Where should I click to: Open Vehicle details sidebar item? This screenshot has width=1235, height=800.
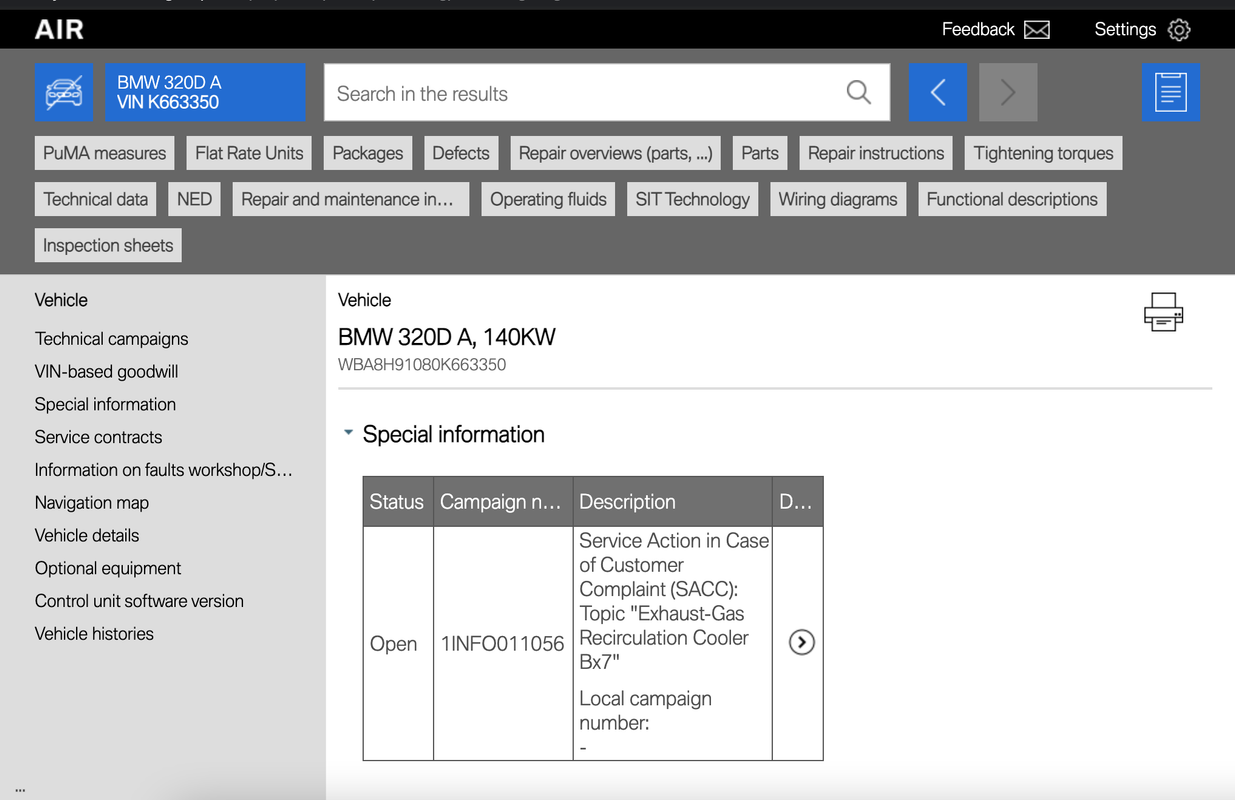[x=87, y=536]
